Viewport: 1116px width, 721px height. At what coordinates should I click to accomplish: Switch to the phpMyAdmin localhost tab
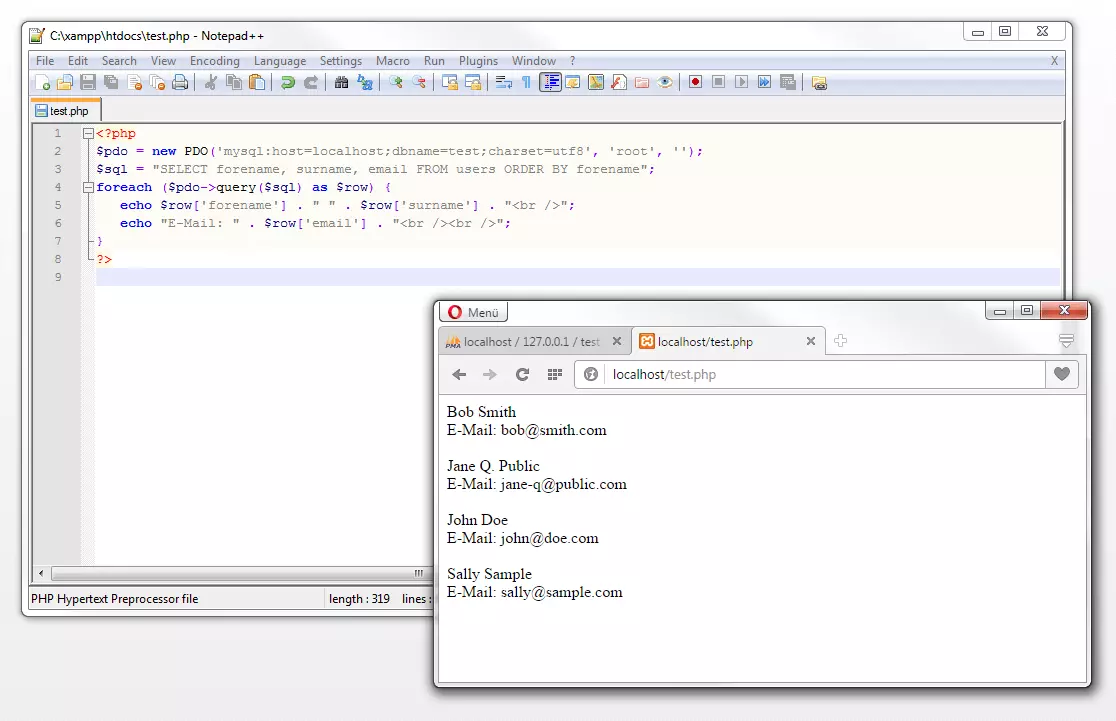tap(530, 341)
